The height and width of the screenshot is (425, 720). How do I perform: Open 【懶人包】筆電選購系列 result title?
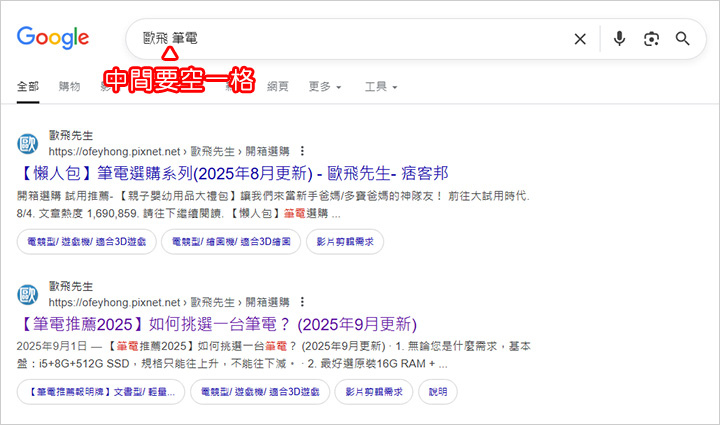pyautogui.click(x=232, y=173)
